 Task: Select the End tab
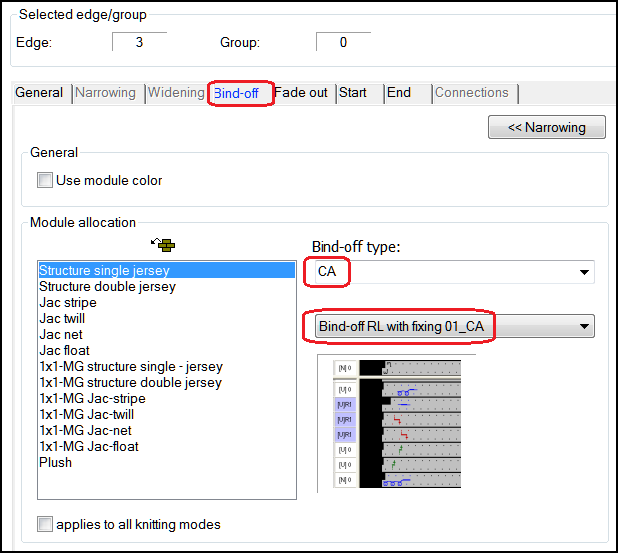(399, 93)
